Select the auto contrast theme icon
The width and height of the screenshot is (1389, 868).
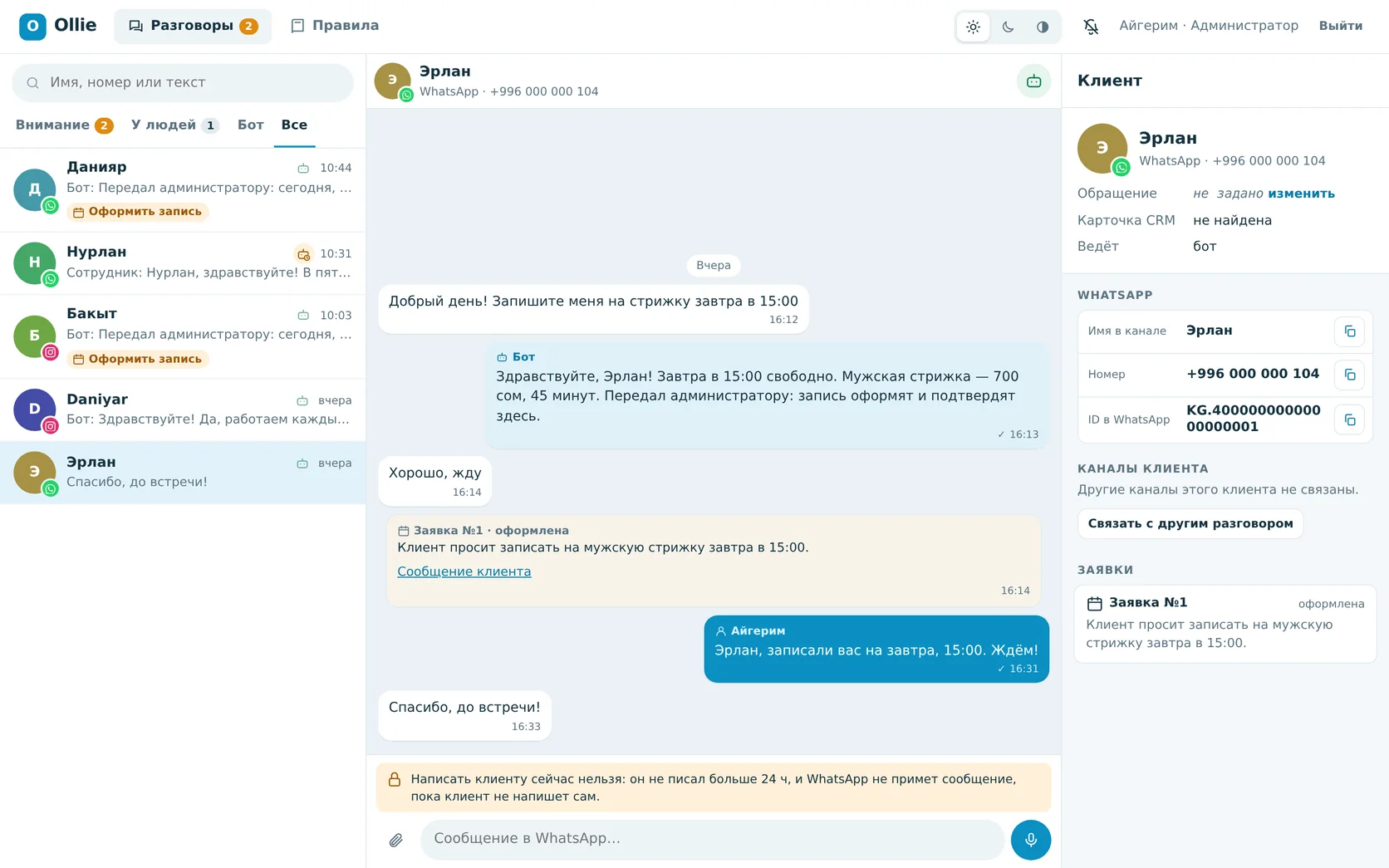[1043, 27]
